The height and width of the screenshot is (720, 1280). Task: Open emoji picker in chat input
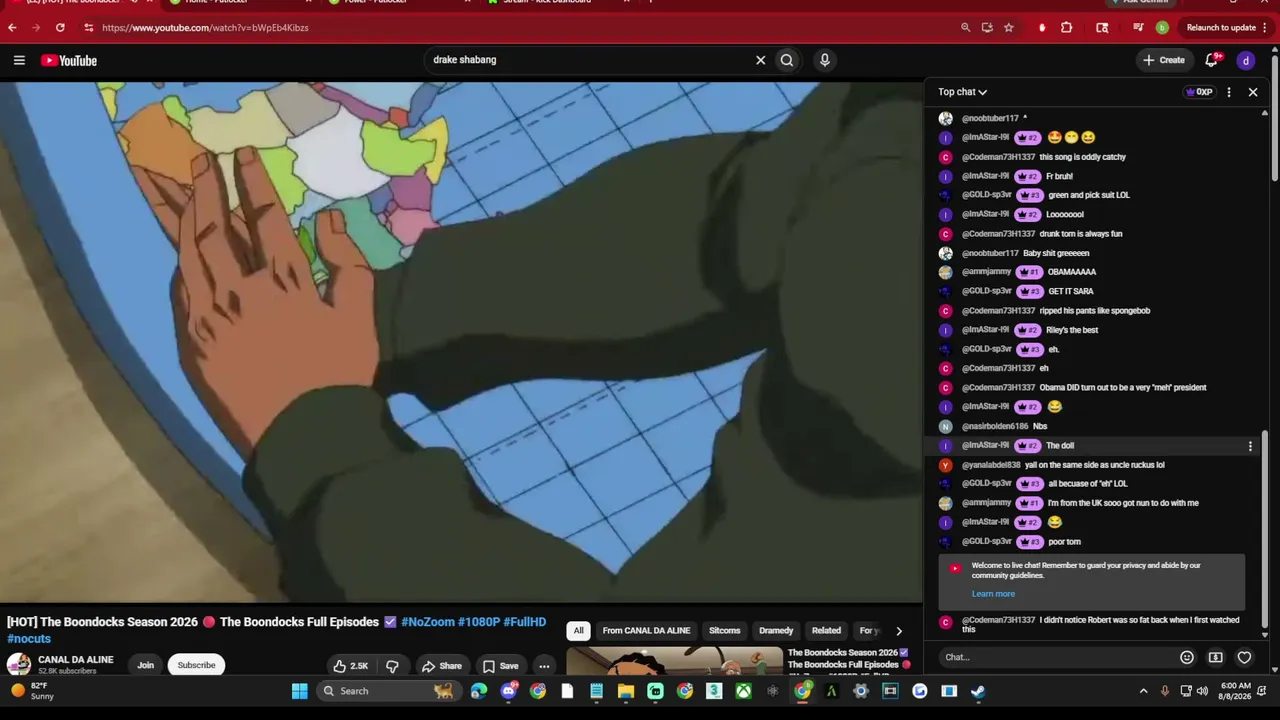pos(1187,657)
